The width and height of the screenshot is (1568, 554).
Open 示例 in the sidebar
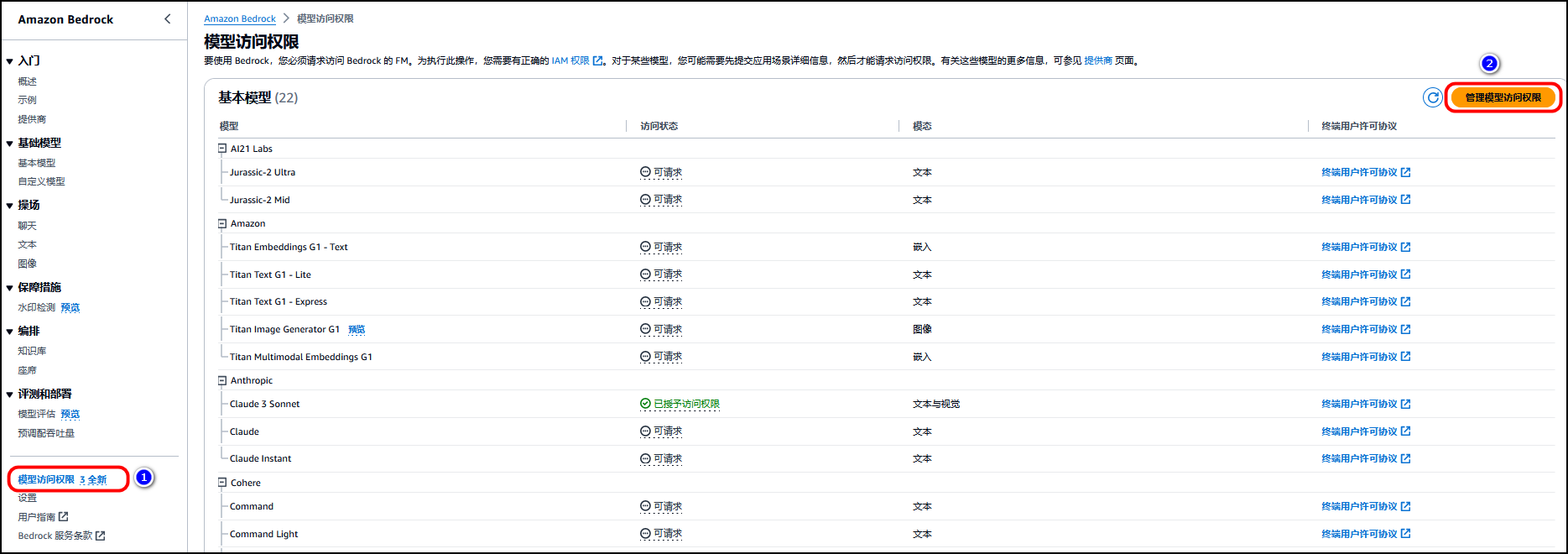tap(28, 100)
